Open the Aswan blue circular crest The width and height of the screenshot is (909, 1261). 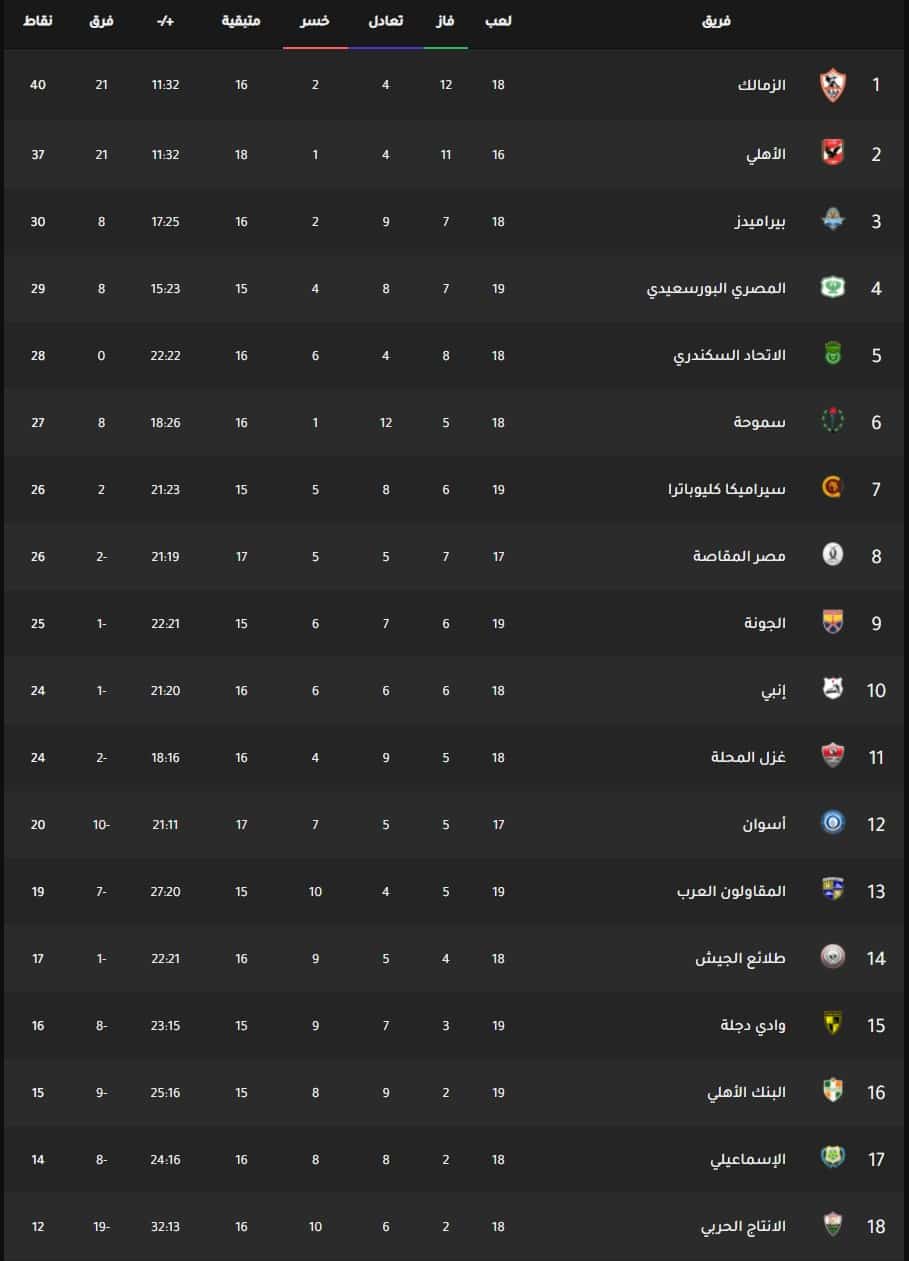[x=832, y=823]
